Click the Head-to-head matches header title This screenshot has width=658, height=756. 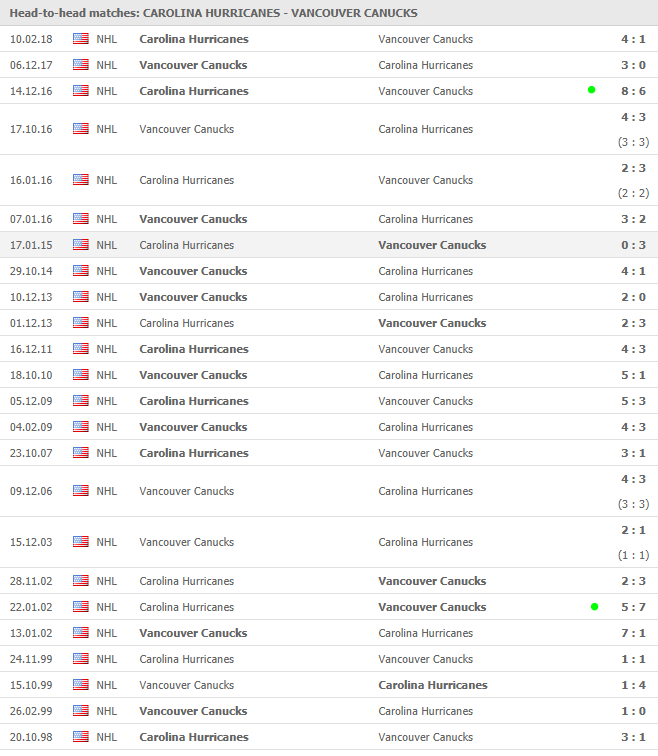point(214,13)
